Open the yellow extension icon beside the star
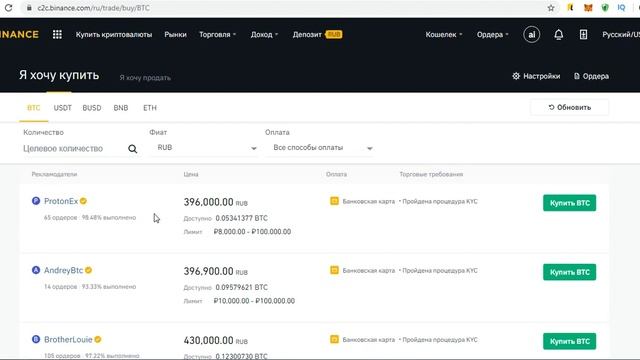 point(571,8)
